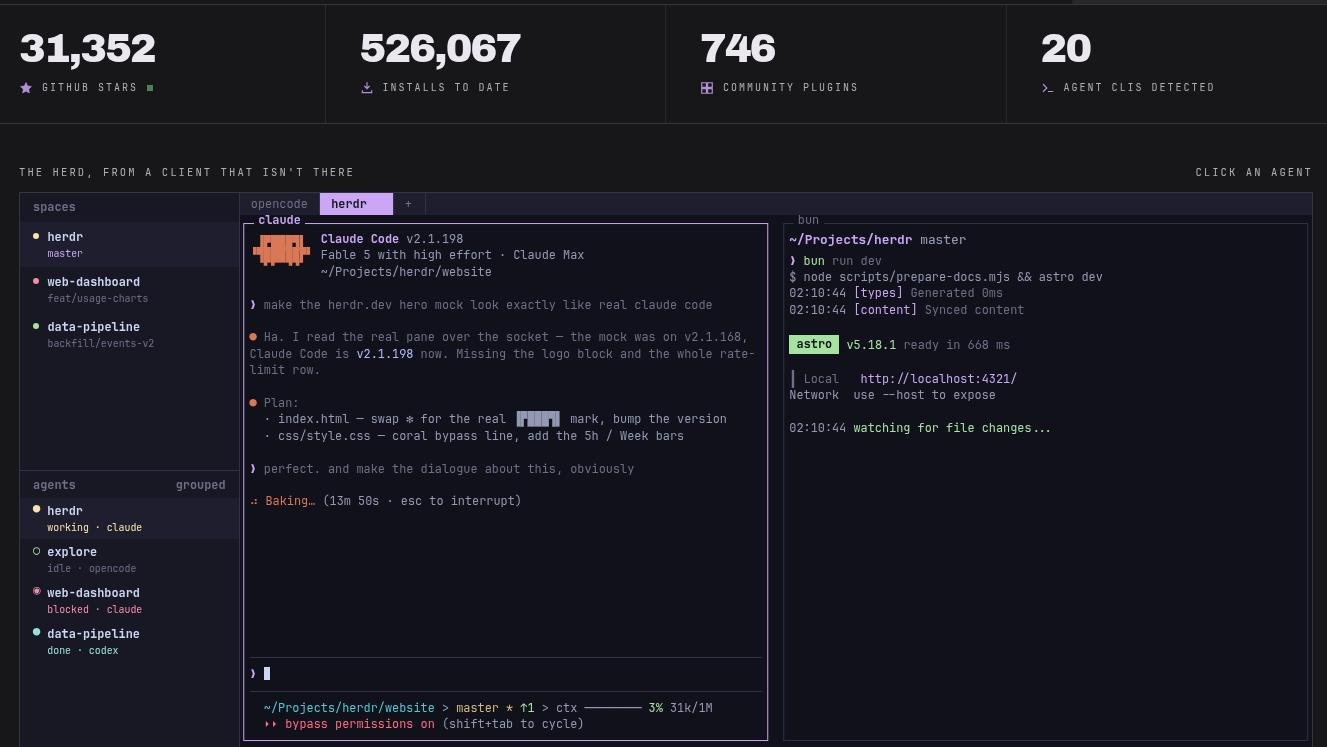The image size is (1327, 747).
Task: Open the herdr space on master
Action: click(x=130, y=245)
